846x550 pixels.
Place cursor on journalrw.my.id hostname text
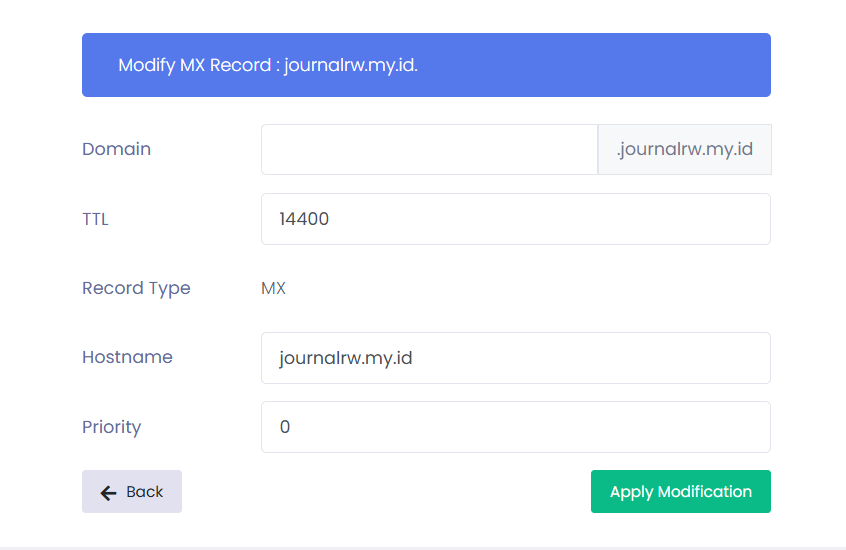click(x=346, y=358)
